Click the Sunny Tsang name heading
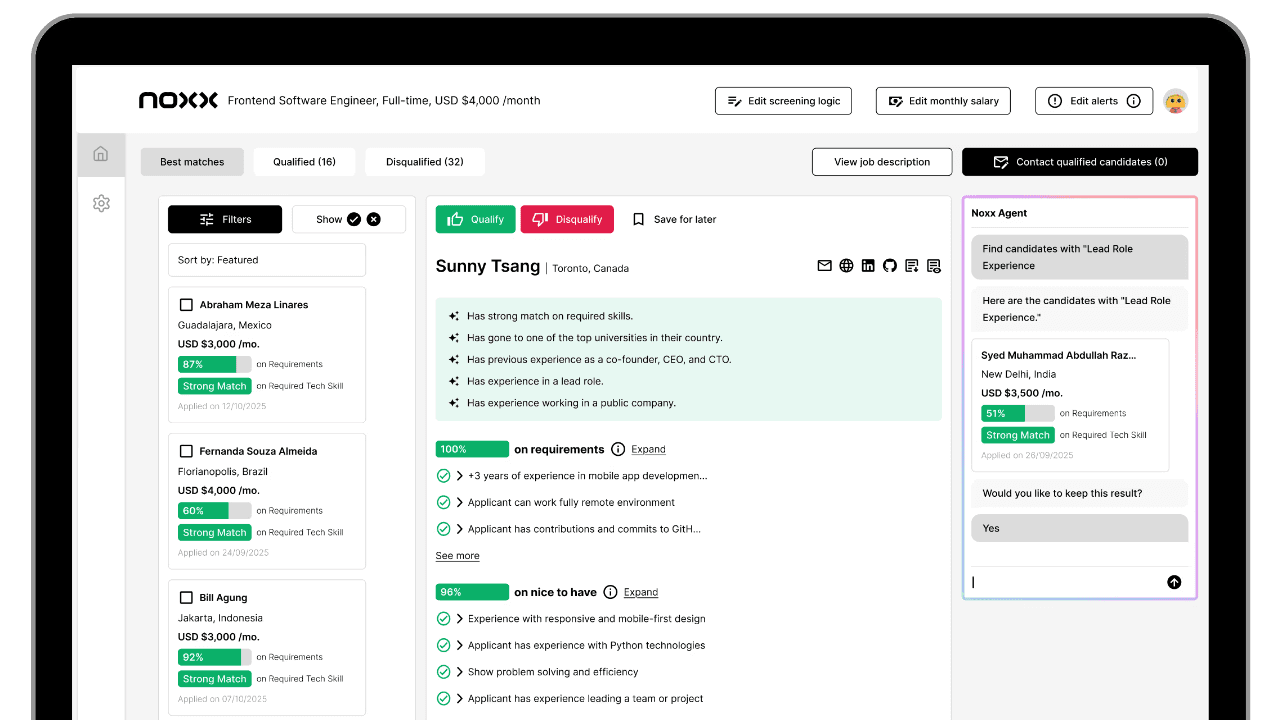 [488, 266]
